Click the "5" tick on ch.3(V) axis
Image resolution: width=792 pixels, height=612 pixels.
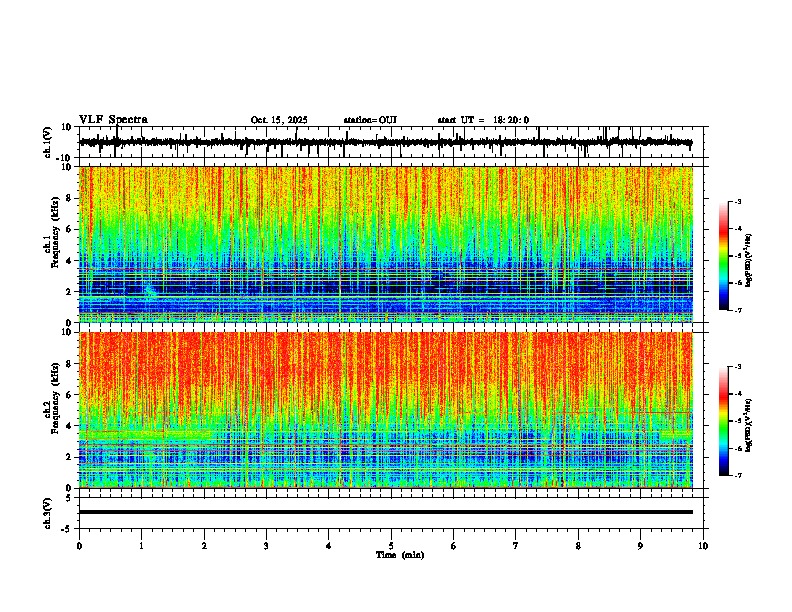[69, 498]
